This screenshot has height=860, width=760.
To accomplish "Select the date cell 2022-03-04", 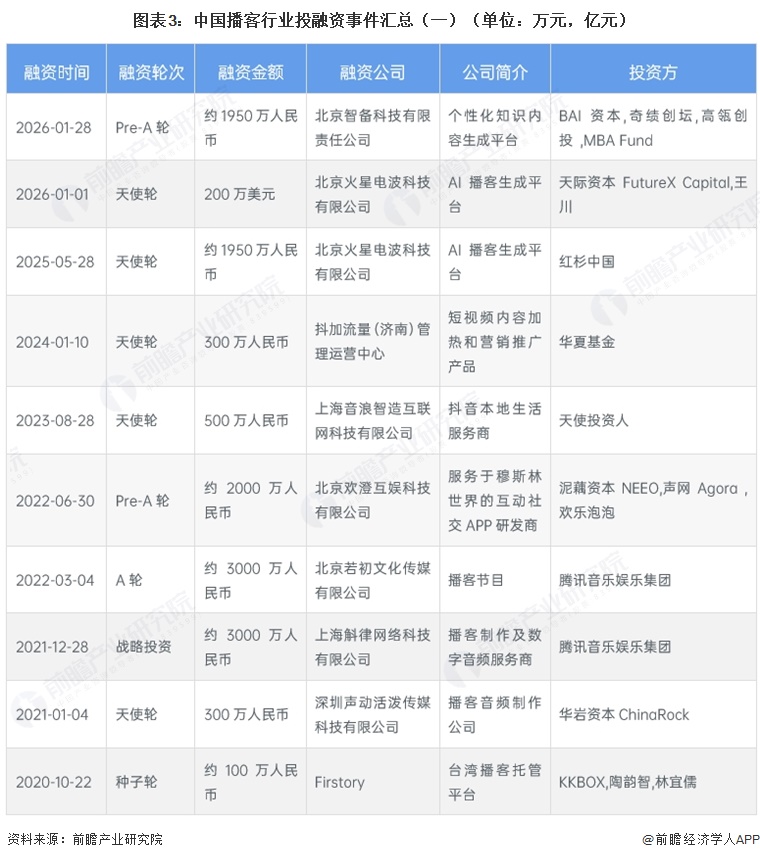I will (x=55, y=580).
